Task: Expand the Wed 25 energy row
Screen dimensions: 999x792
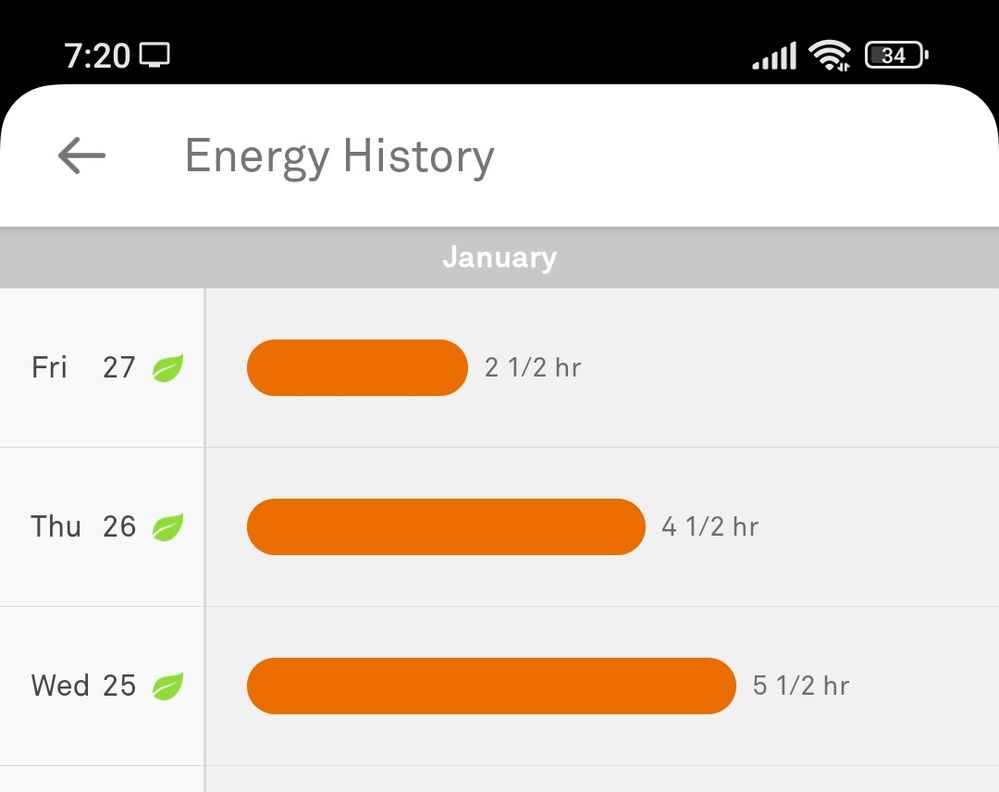Action: (x=500, y=686)
